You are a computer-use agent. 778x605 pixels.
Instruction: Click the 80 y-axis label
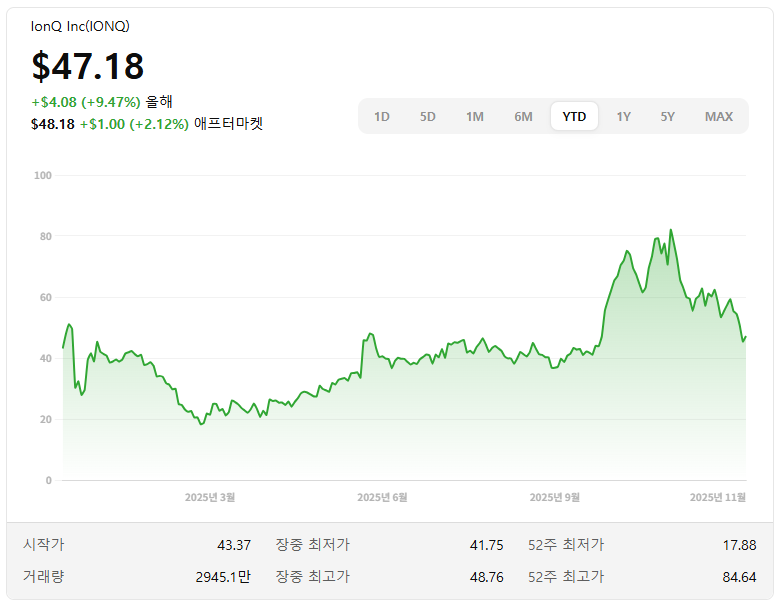point(46,236)
